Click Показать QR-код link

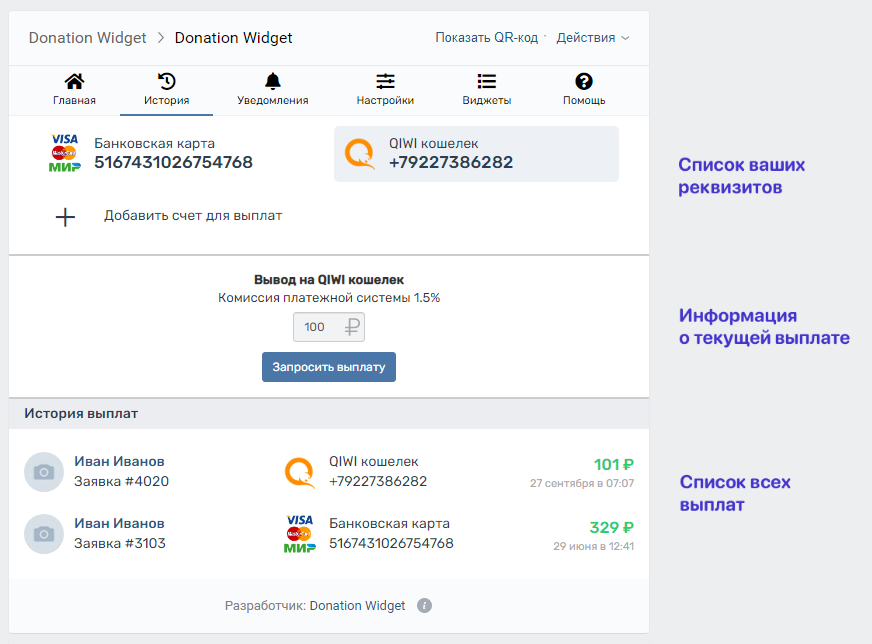coord(488,38)
